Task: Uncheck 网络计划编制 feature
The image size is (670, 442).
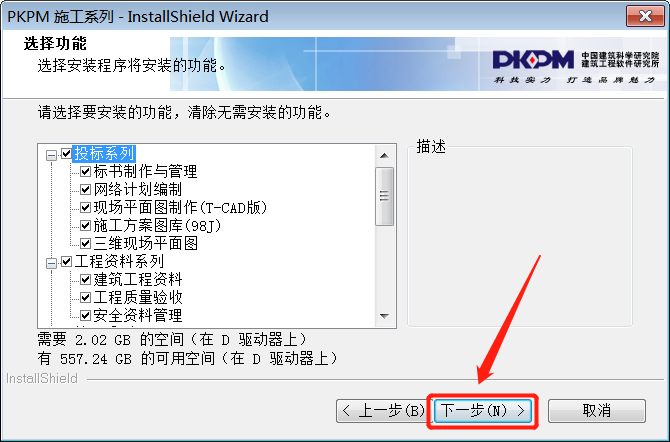Action: [85, 189]
